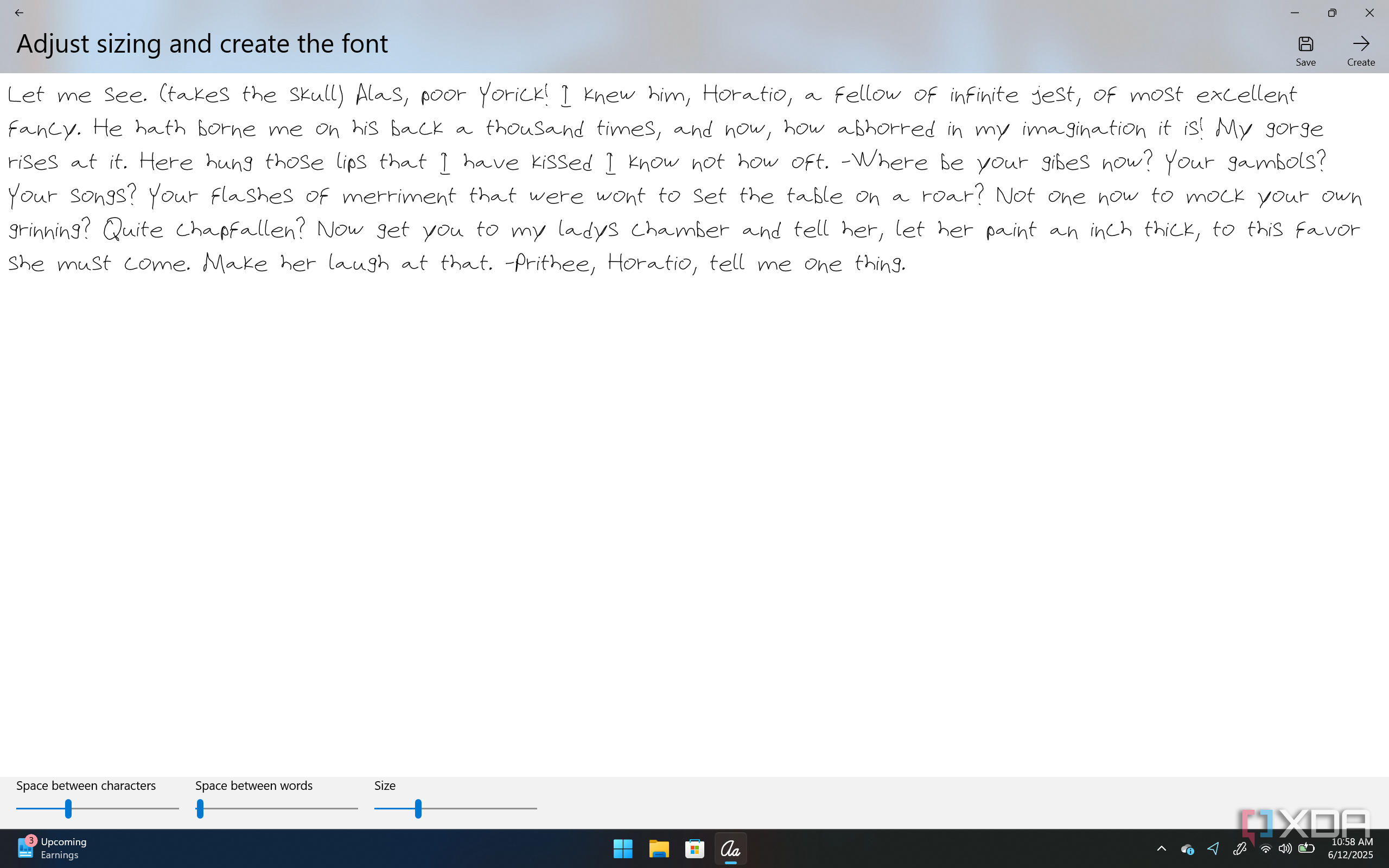This screenshot has height=868, width=1389.
Task: Click the location arrow tray icon
Action: coord(1213,848)
